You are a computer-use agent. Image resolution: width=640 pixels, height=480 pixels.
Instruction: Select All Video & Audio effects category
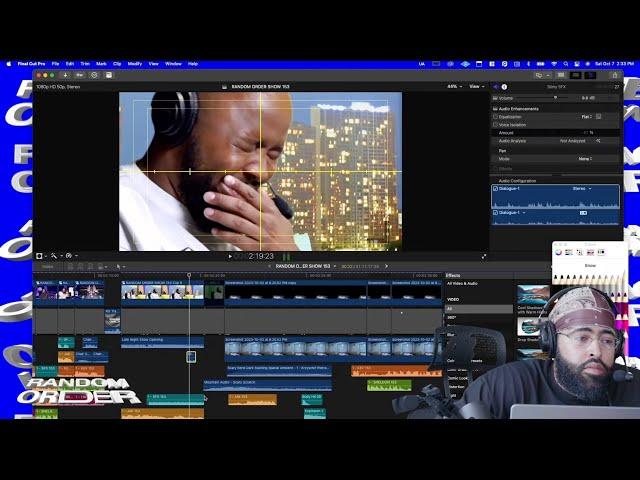(x=462, y=284)
